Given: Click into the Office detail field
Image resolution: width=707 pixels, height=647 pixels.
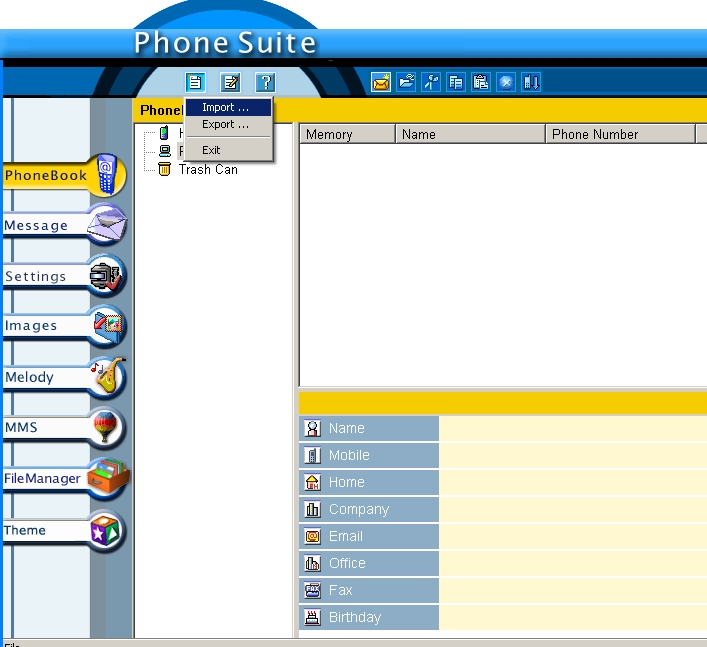Looking at the screenshot, I should click(573, 564).
